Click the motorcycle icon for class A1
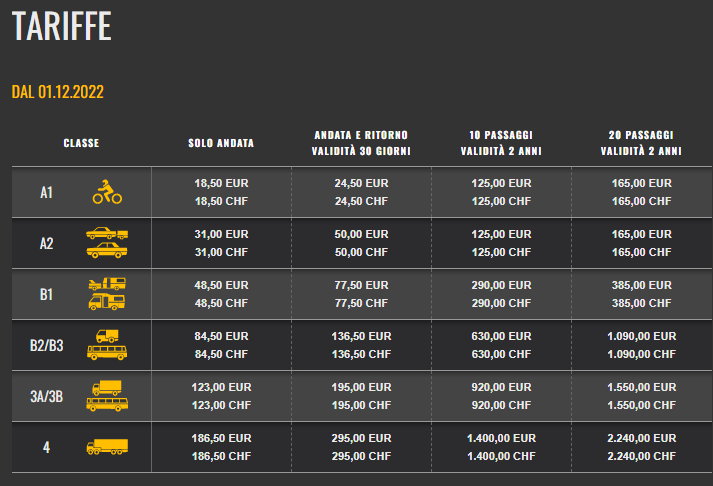 [x=107, y=192]
